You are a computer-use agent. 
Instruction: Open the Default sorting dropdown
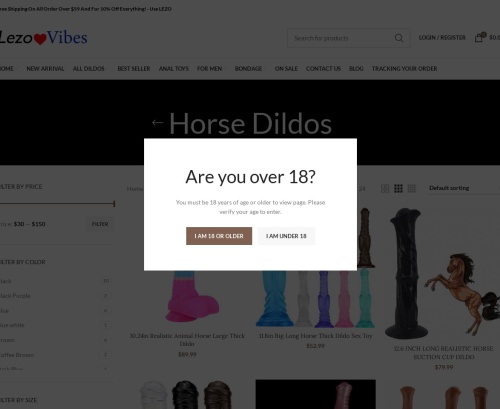point(464,188)
